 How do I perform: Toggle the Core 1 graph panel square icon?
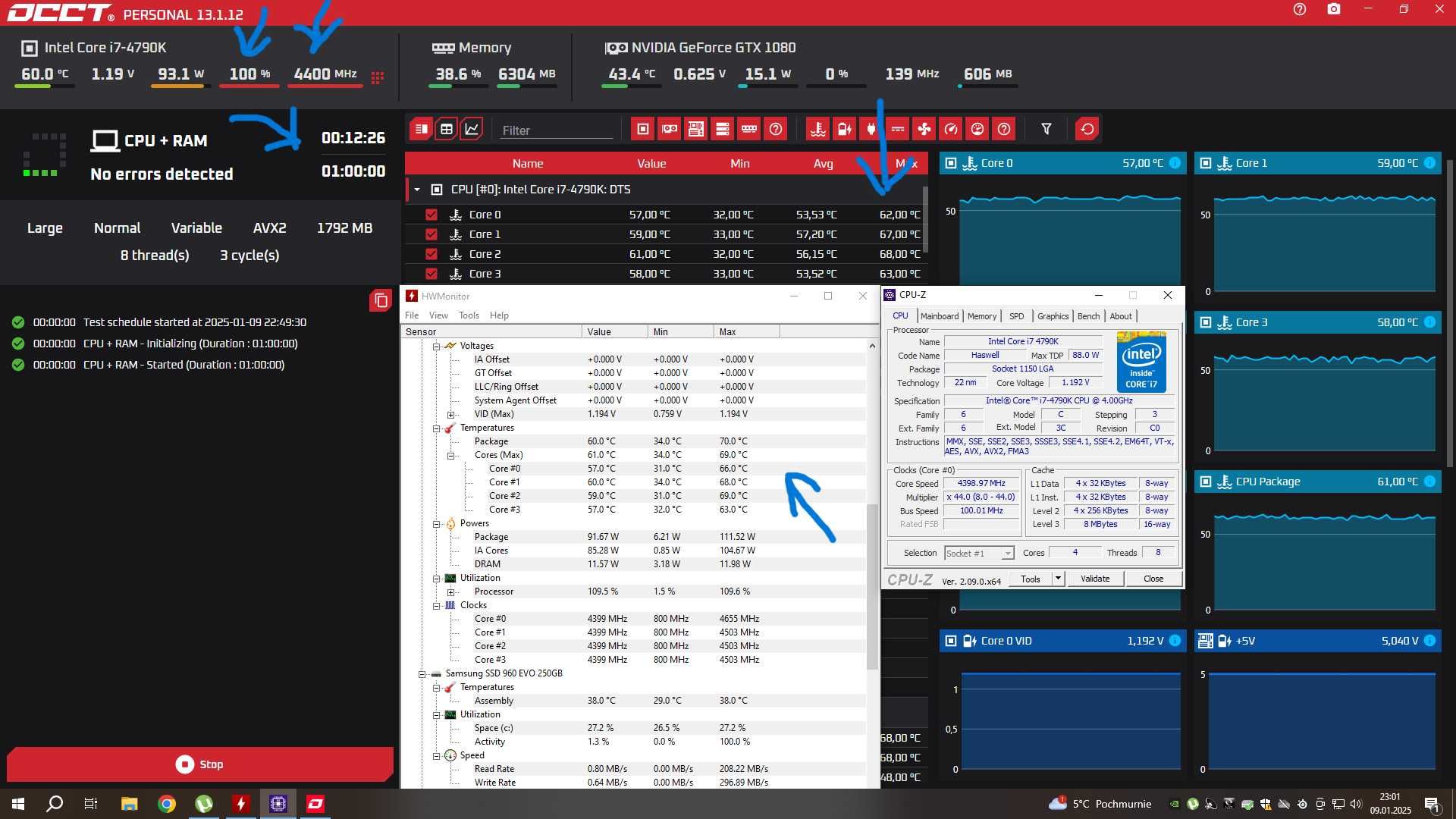coord(1206,163)
